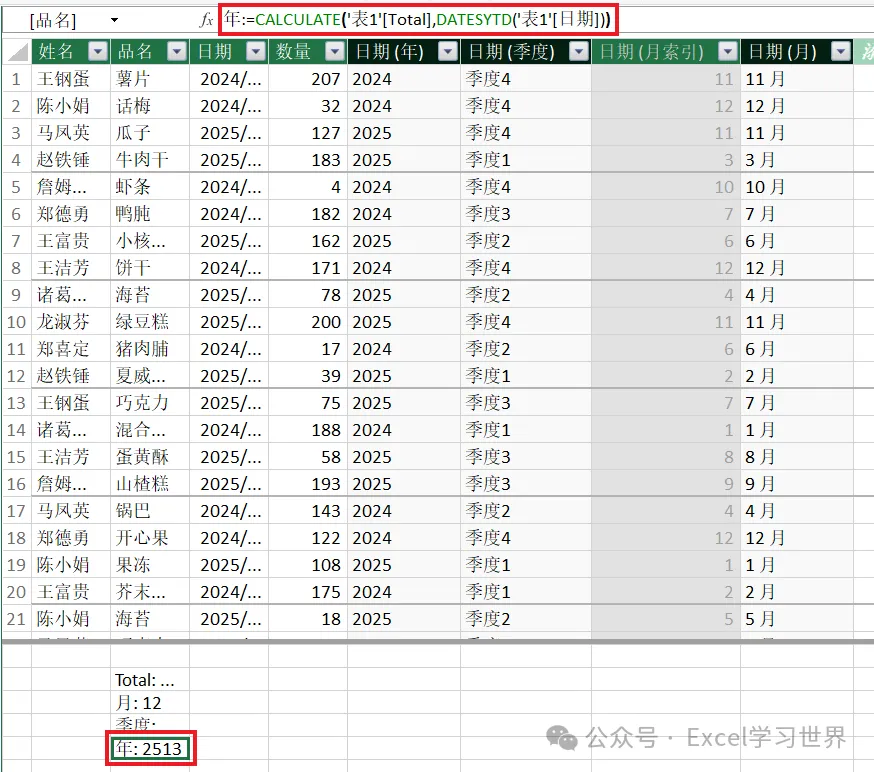Viewport: 874px width, 772px height.
Task: Click into the formula bar DAX expression
Action: coord(418,20)
